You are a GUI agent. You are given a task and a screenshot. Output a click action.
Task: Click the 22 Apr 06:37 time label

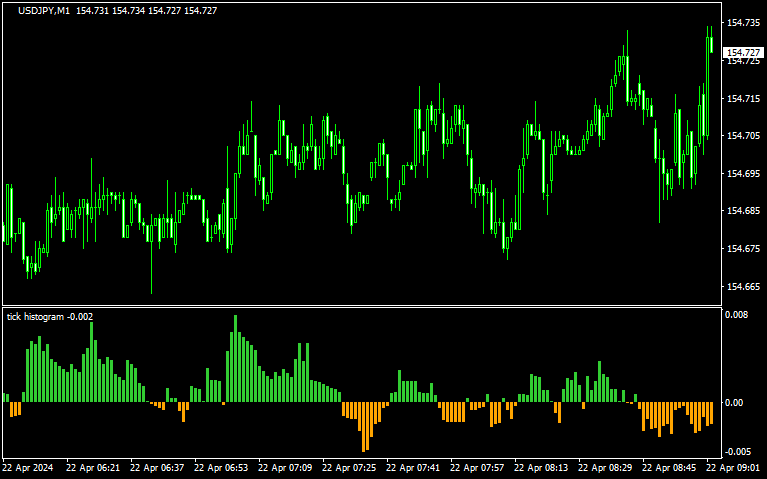pos(157,467)
